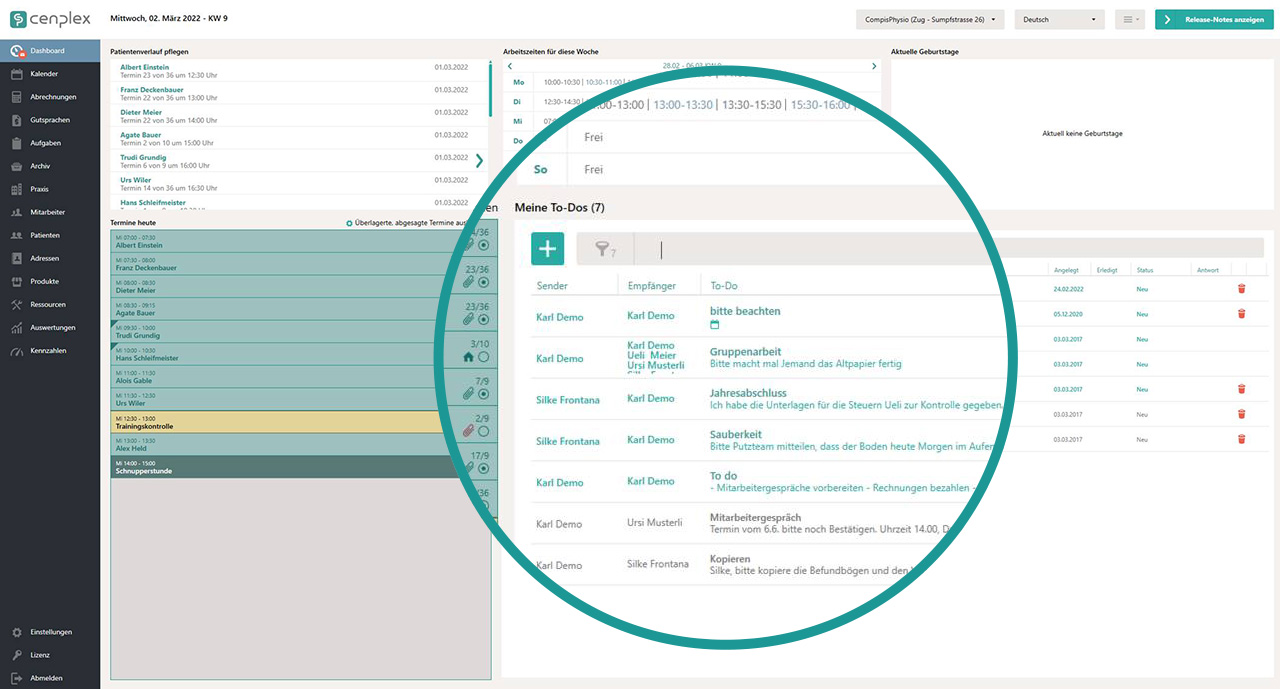The image size is (1280, 689).
Task: Click calendar icon under bitte beachten
Action: 715,325
